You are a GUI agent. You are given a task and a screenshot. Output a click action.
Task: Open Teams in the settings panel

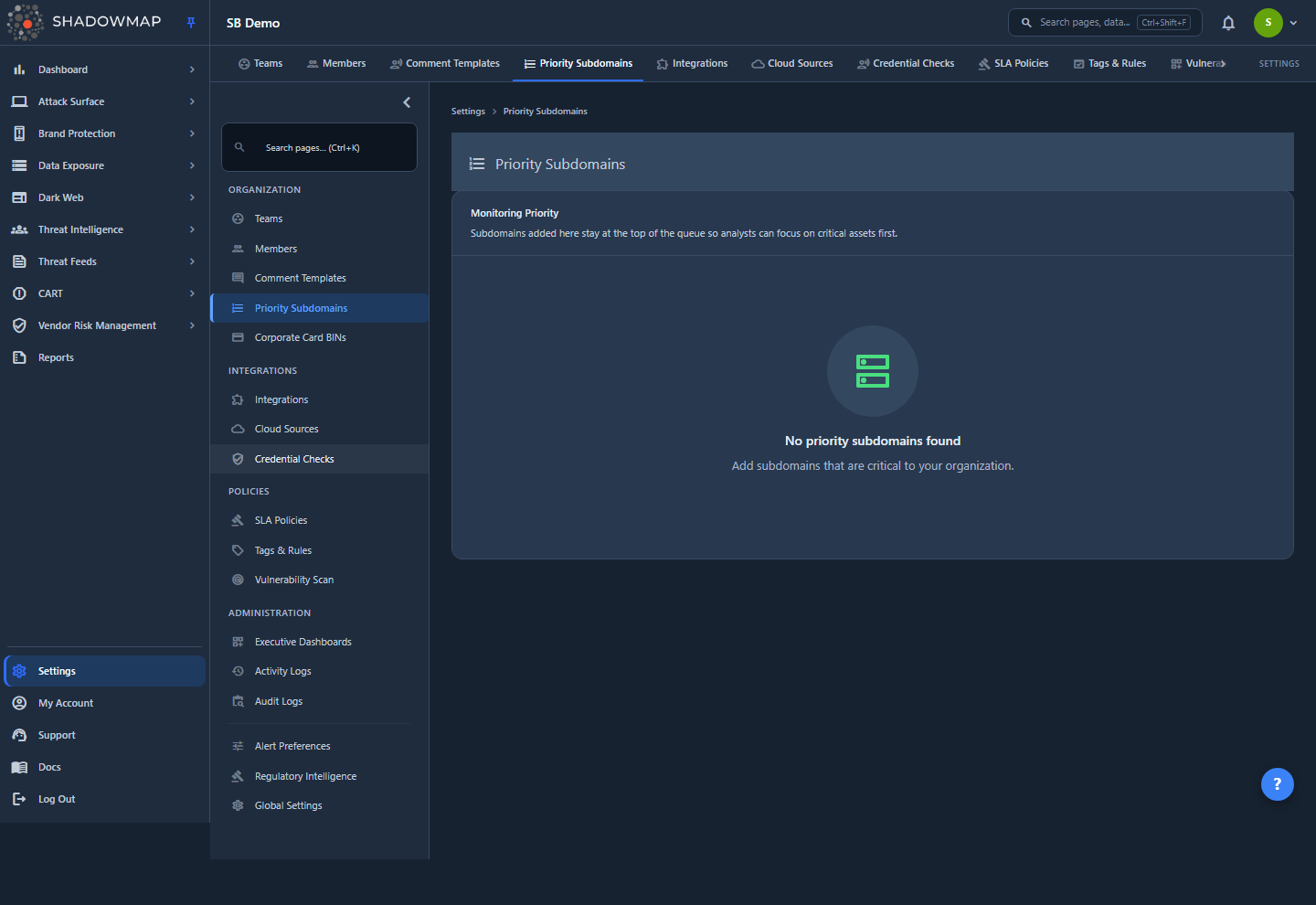(x=319, y=218)
